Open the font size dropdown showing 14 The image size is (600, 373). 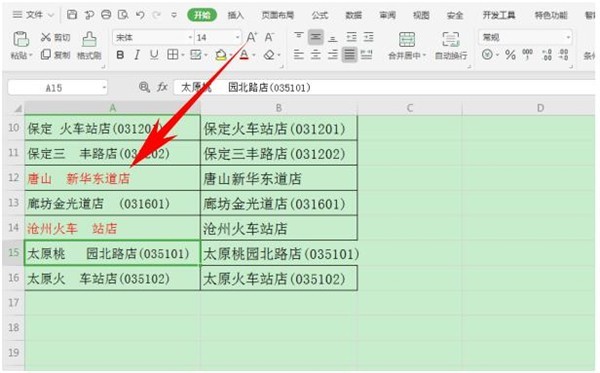tap(218, 37)
